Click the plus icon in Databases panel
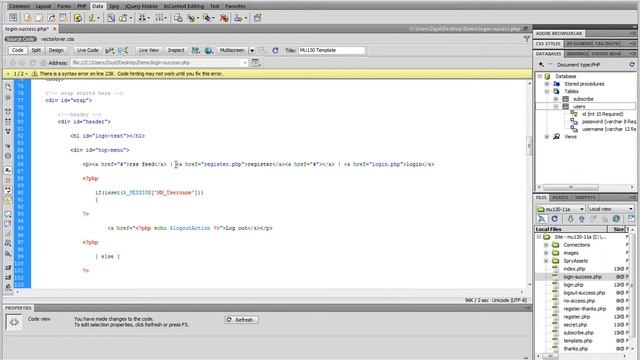Image resolution: width=640 pixels, height=360 pixels. click(x=541, y=64)
